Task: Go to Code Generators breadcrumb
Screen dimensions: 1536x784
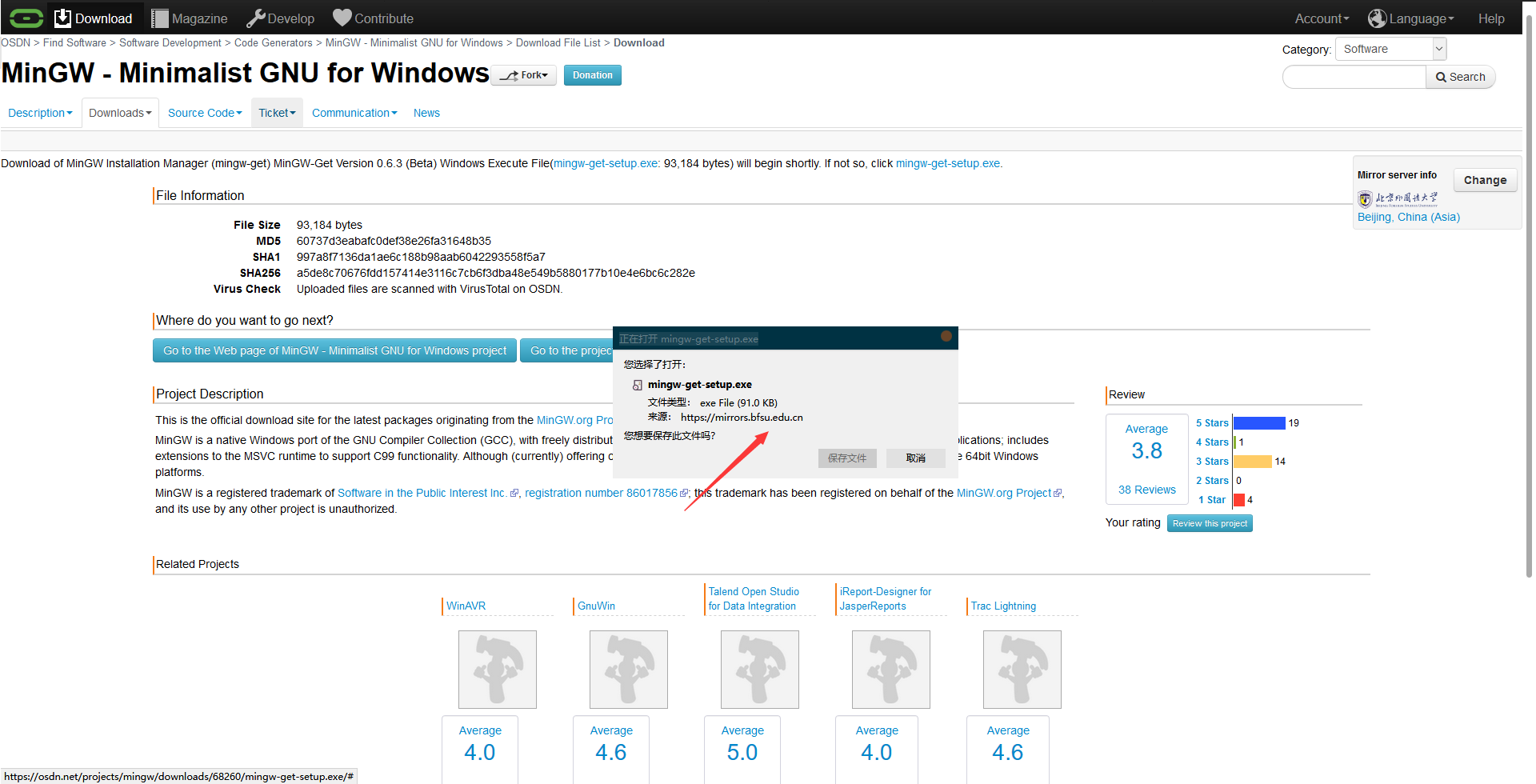Action: pos(274,42)
